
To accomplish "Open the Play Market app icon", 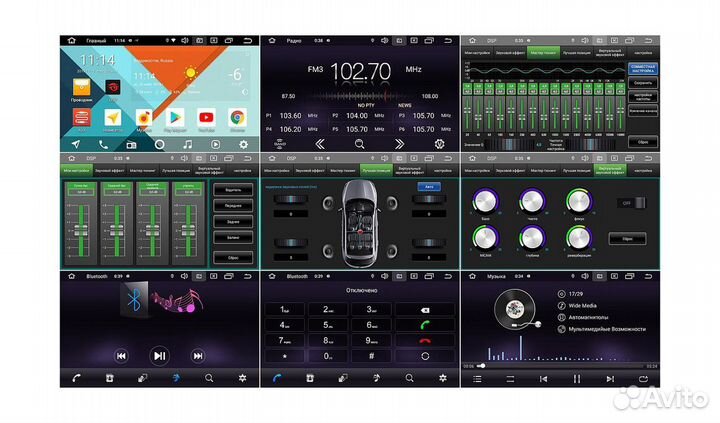I will [x=175, y=119].
